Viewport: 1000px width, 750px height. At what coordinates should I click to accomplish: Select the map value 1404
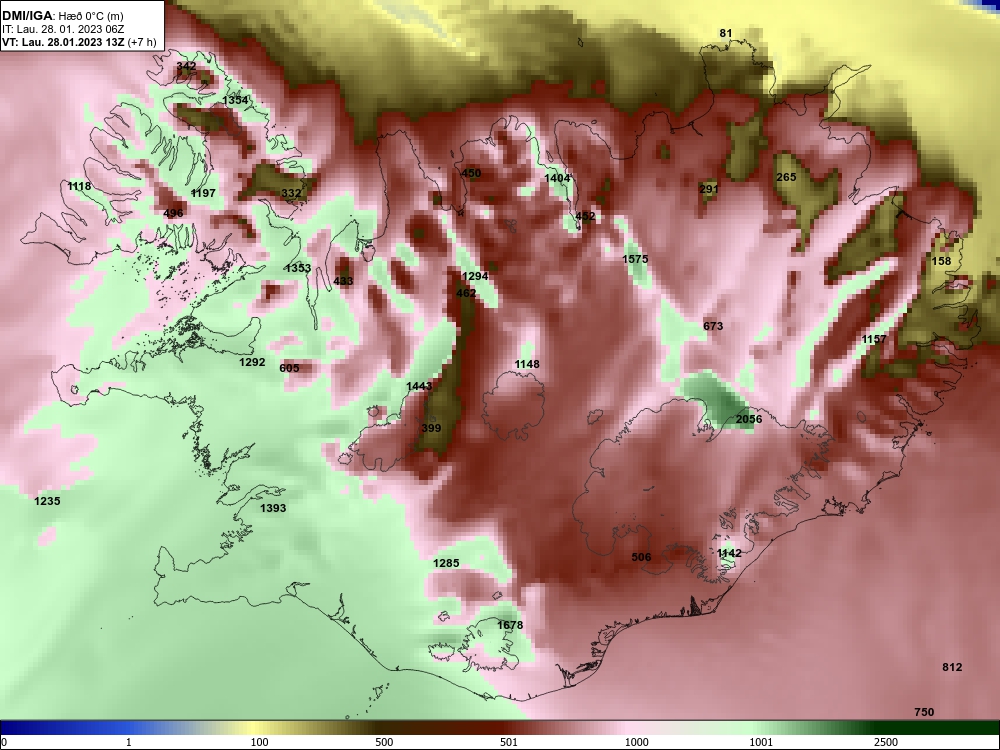[x=557, y=179]
